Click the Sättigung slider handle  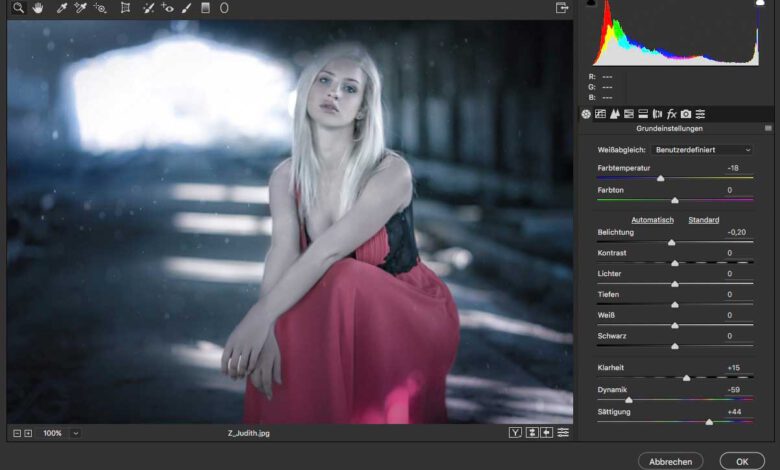pyautogui.click(x=709, y=422)
